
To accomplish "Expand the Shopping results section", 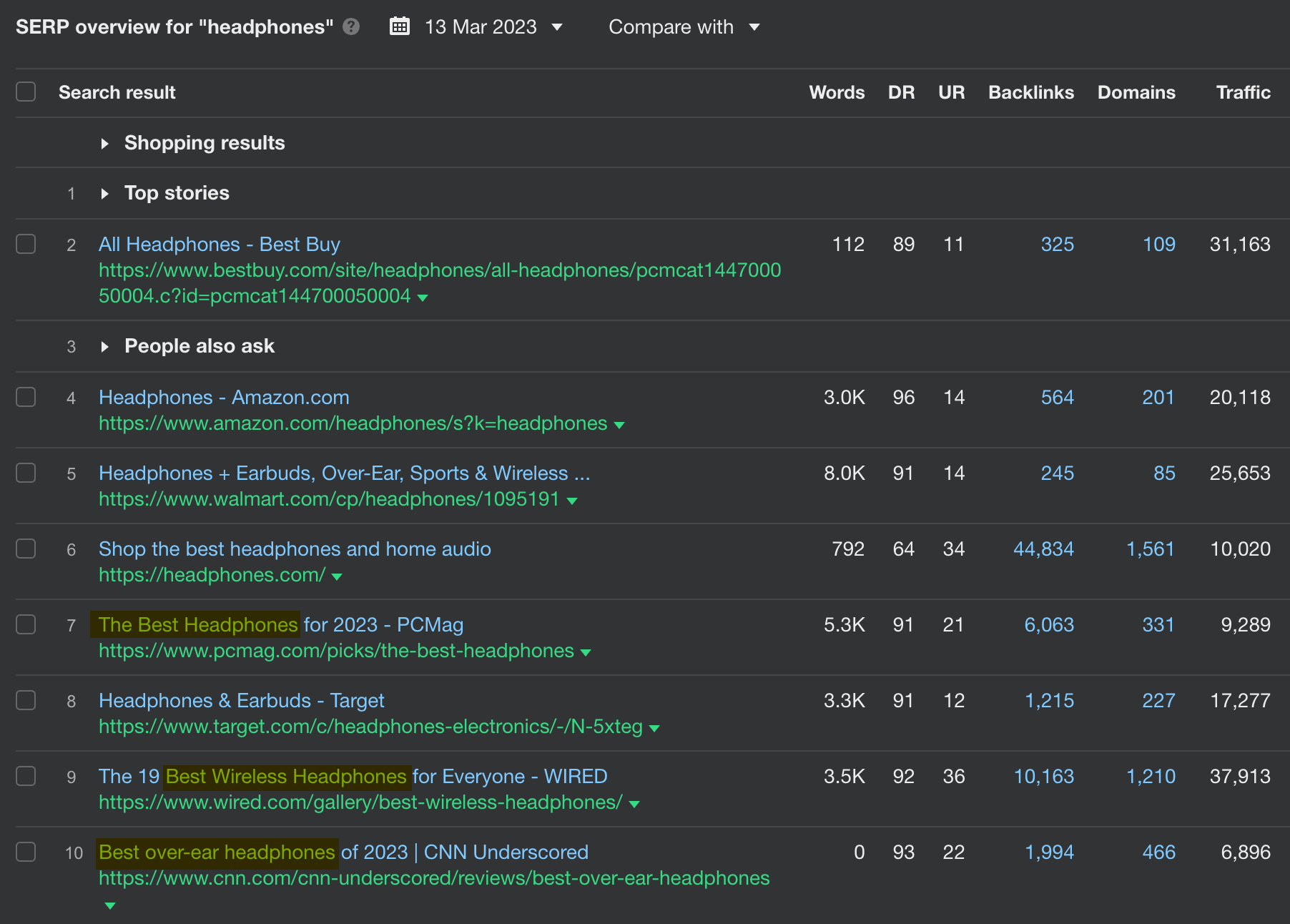I will click(x=104, y=143).
